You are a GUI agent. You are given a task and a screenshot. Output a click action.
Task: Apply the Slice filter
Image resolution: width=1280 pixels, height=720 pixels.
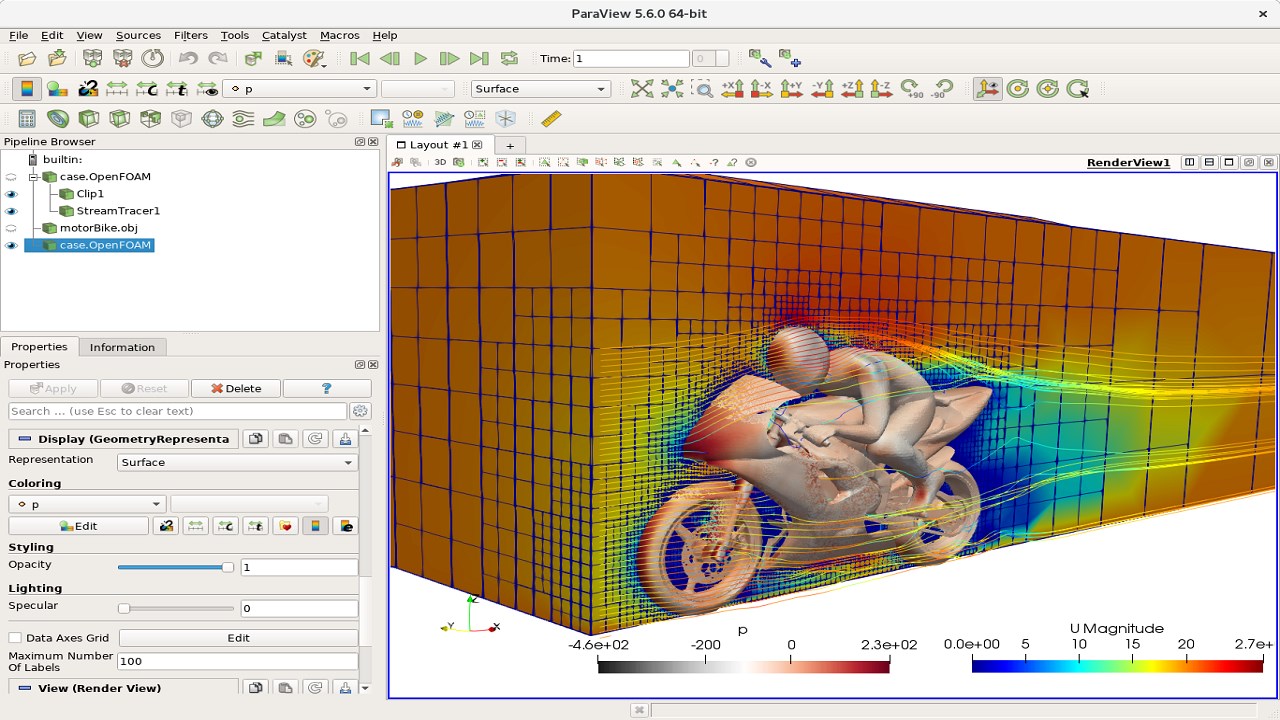tap(120, 119)
